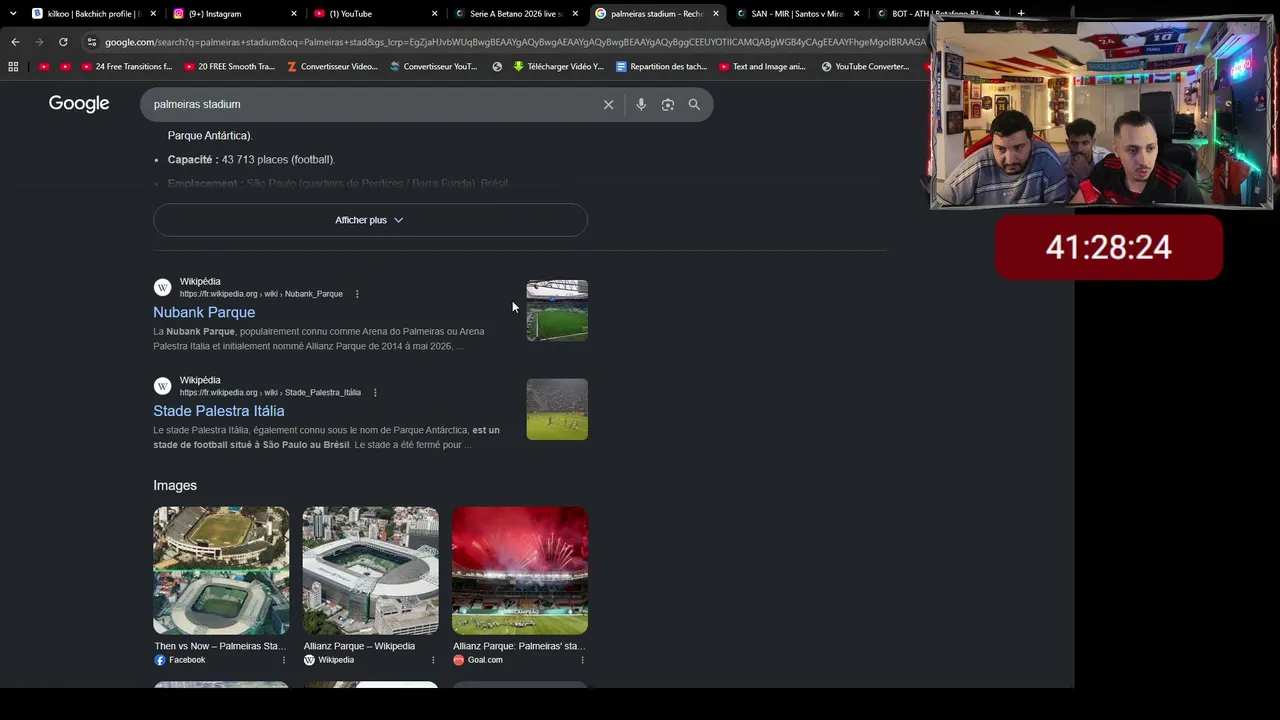Close the palmeiras stadium tab
Screen dimensions: 1280x720
[716, 14]
